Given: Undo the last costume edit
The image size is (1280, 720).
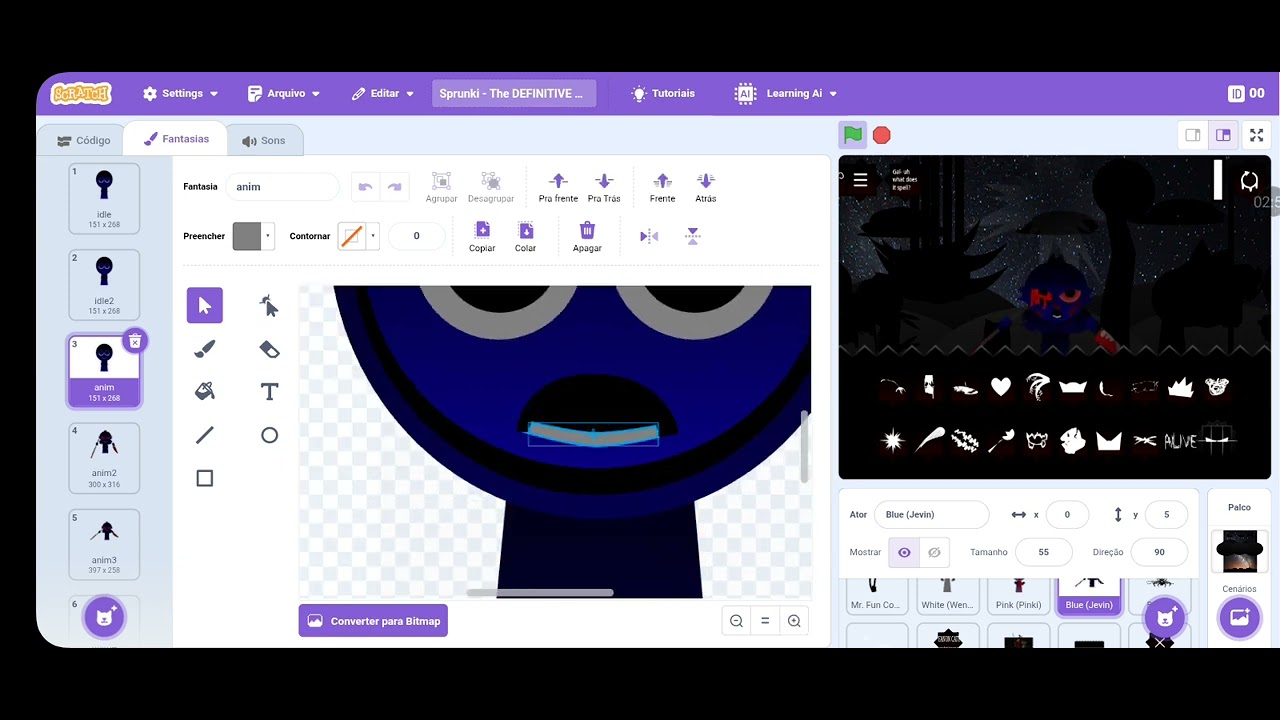Looking at the screenshot, I should 365,187.
